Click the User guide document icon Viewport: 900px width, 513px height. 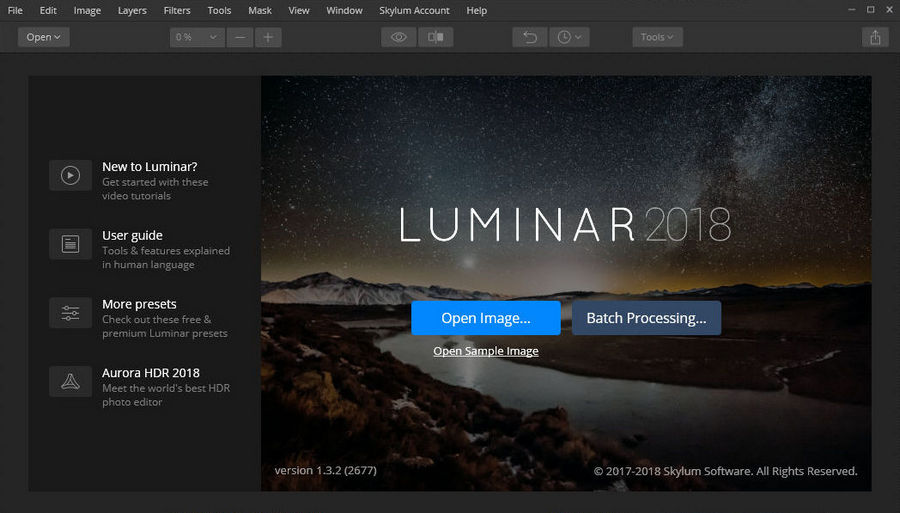click(70, 244)
